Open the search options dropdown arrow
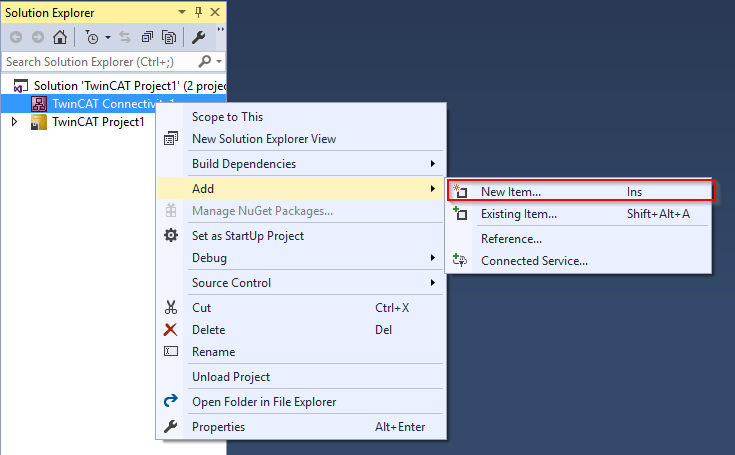 point(219,61)
